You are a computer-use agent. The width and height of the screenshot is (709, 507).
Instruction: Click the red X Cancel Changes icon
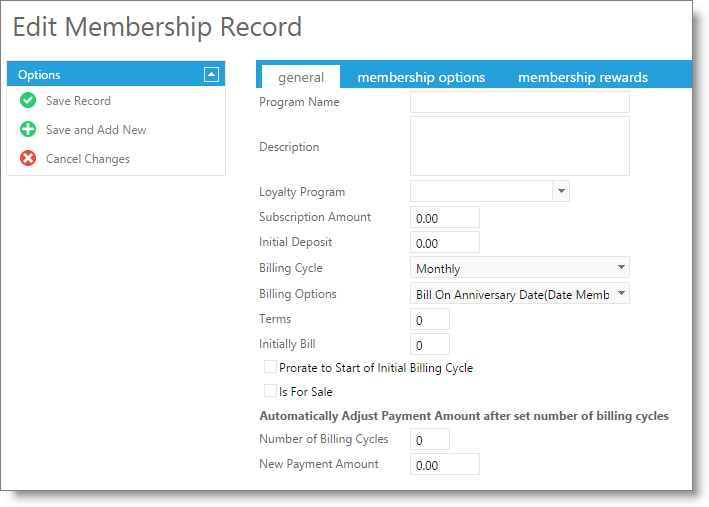[x=28, y=158]
